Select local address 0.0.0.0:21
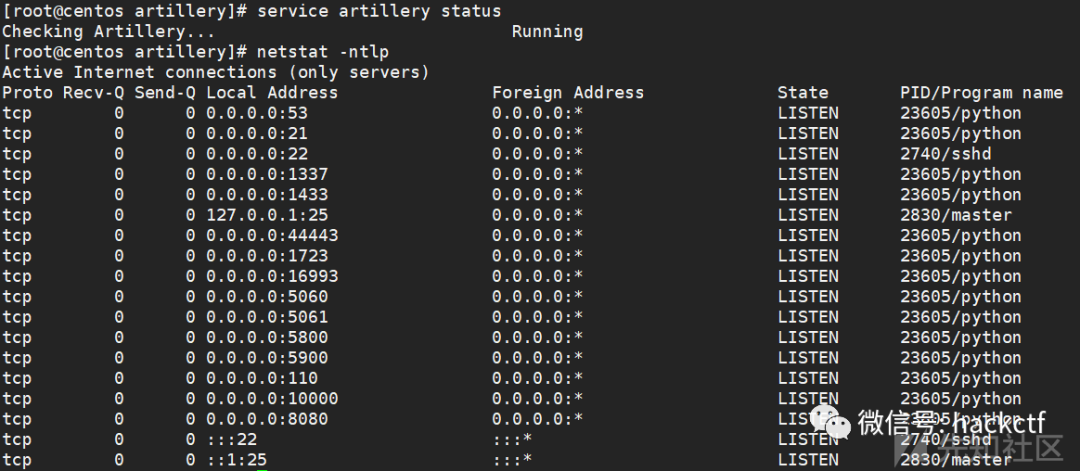 [257, 133]
